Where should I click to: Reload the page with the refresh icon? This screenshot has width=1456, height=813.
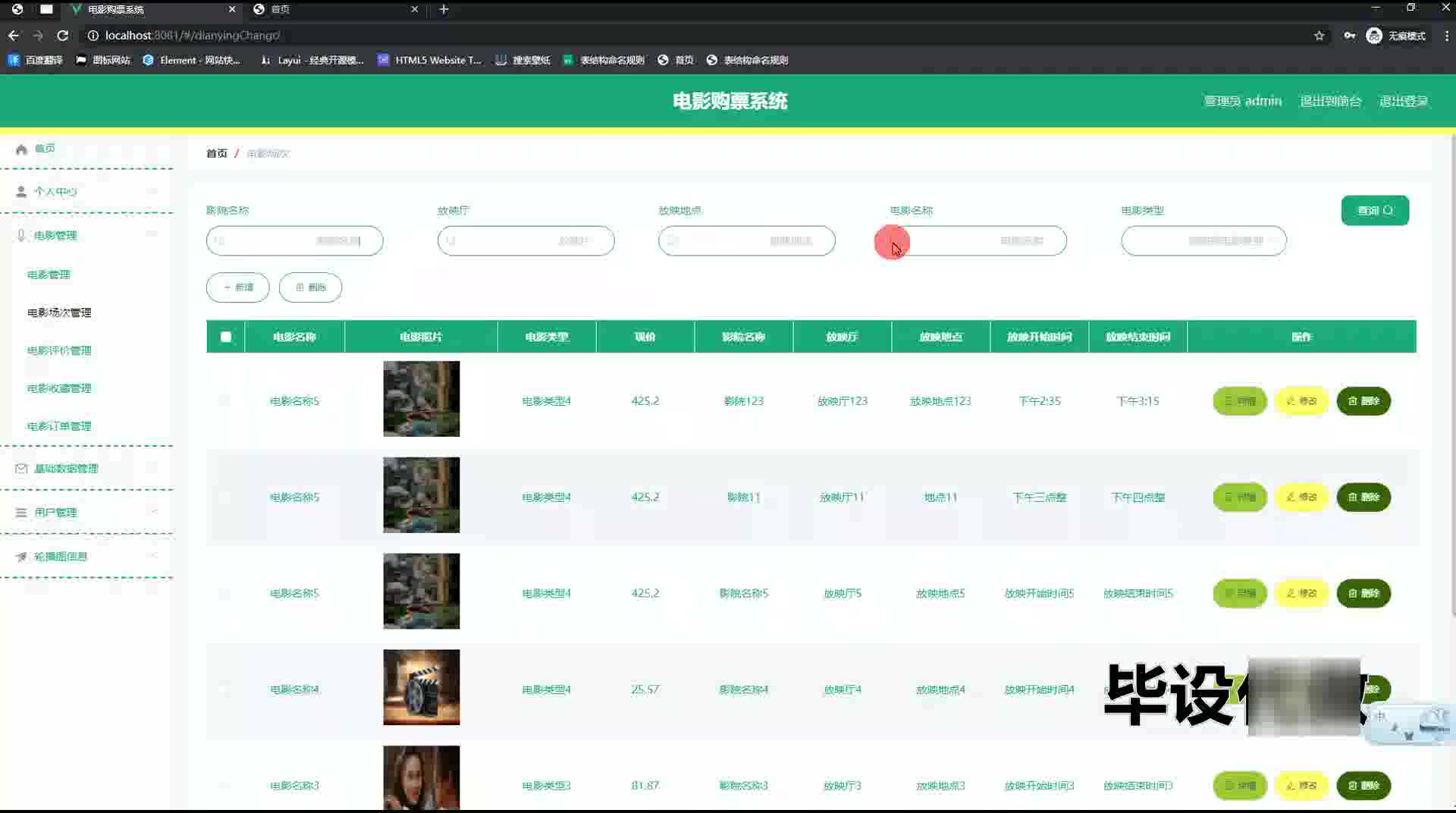[63, 36]
